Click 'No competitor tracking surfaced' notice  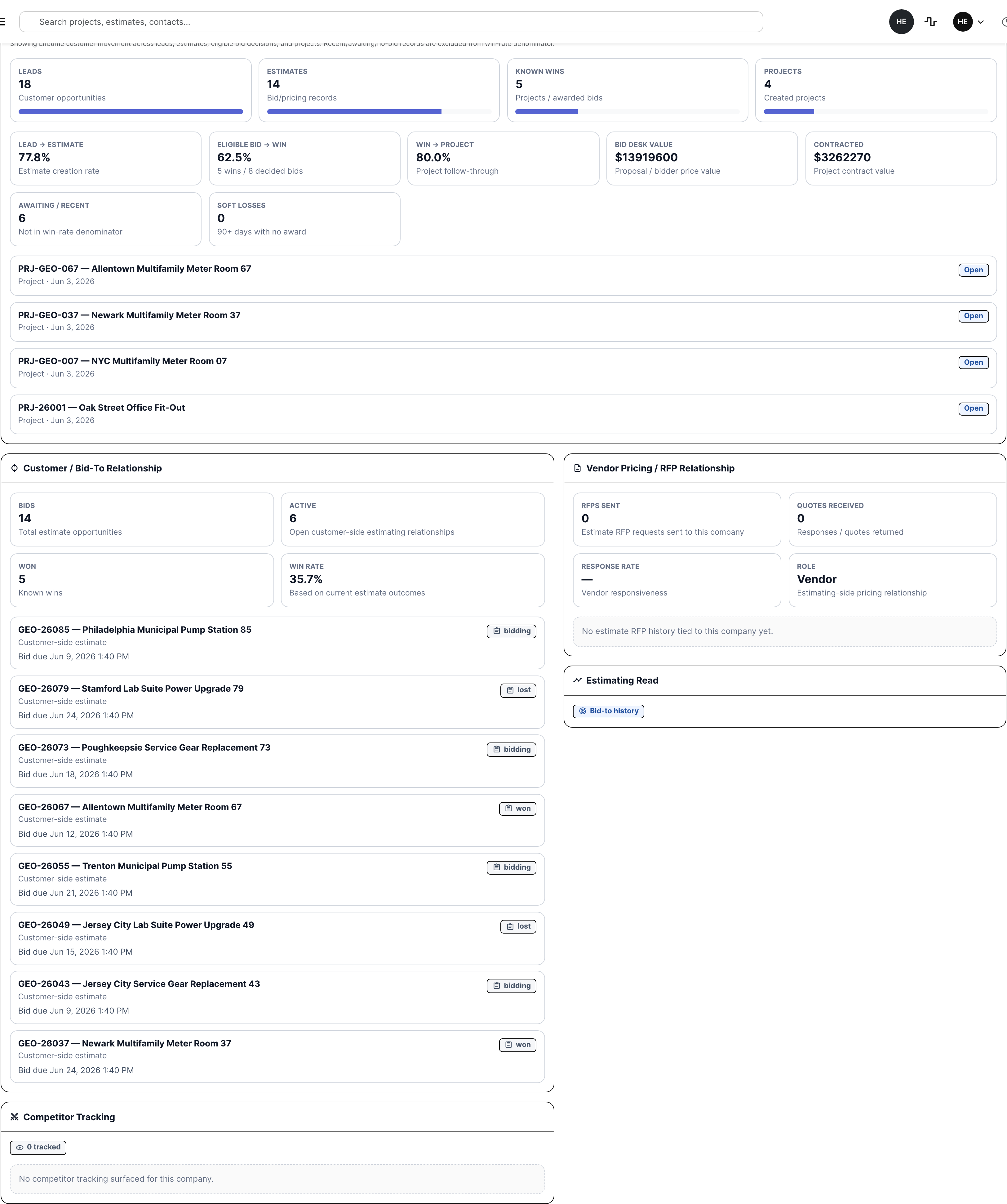(277, 1179)
